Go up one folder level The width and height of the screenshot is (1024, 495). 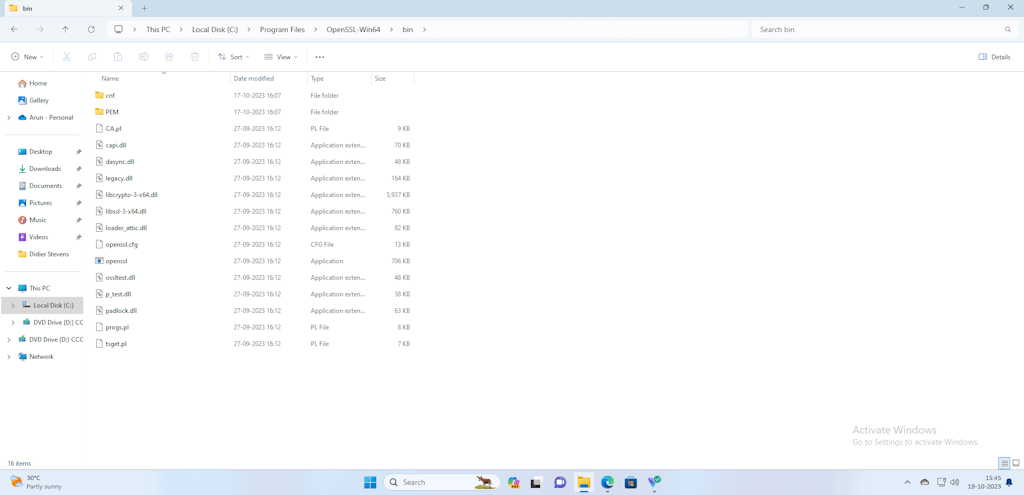pyautogui.click(x=65, y=29)
